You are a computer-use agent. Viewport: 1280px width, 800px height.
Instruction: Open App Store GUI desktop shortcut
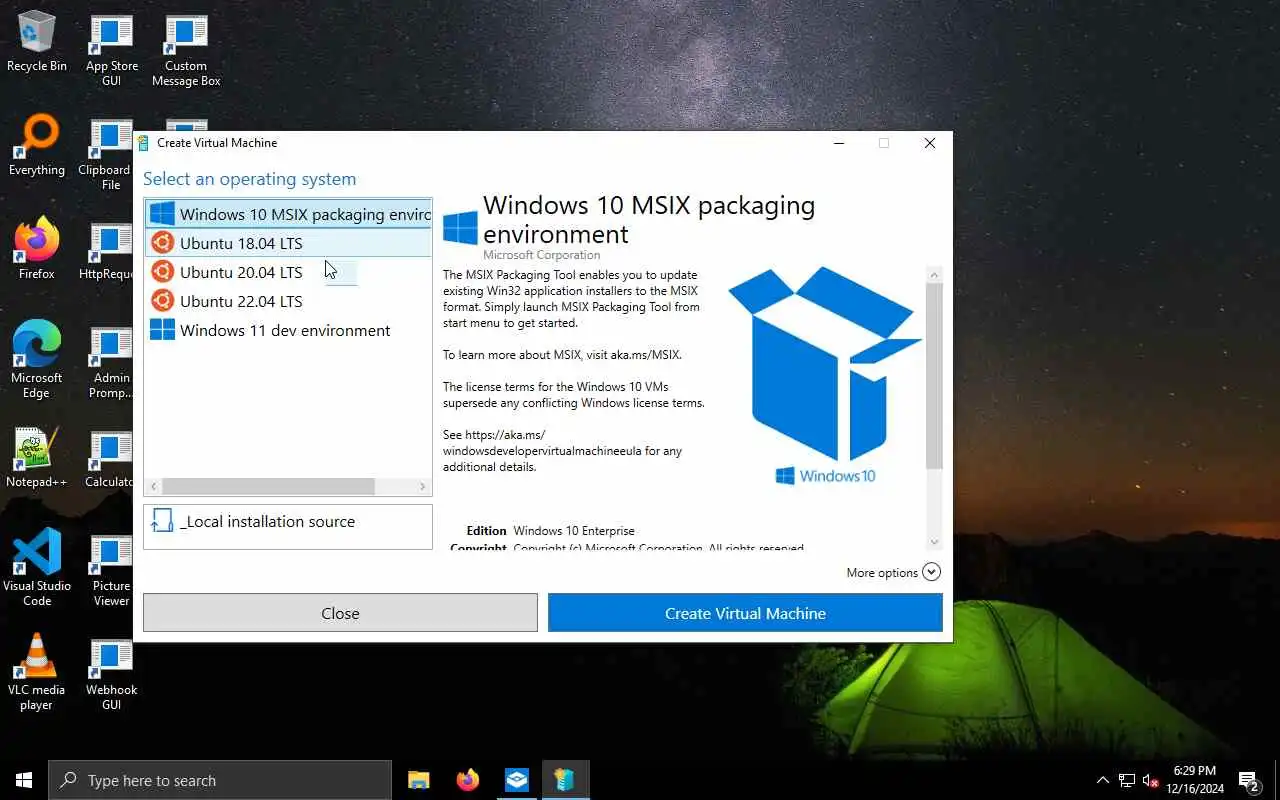coord(111,50)
